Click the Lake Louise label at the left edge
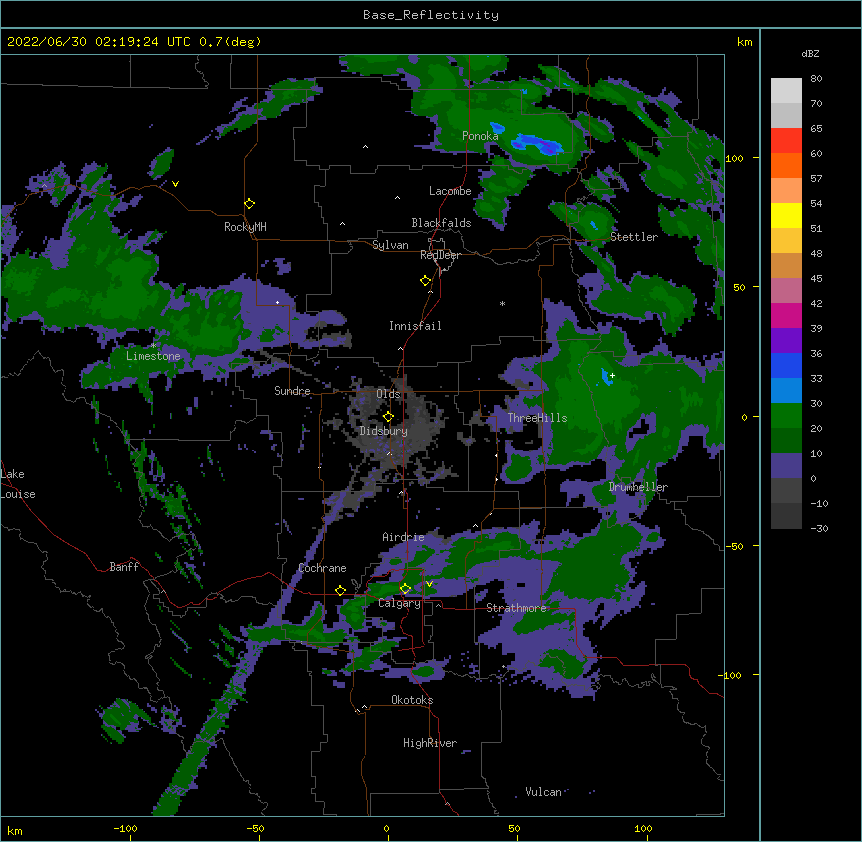Viewport: 862px width, 842px height. (18, 484)
